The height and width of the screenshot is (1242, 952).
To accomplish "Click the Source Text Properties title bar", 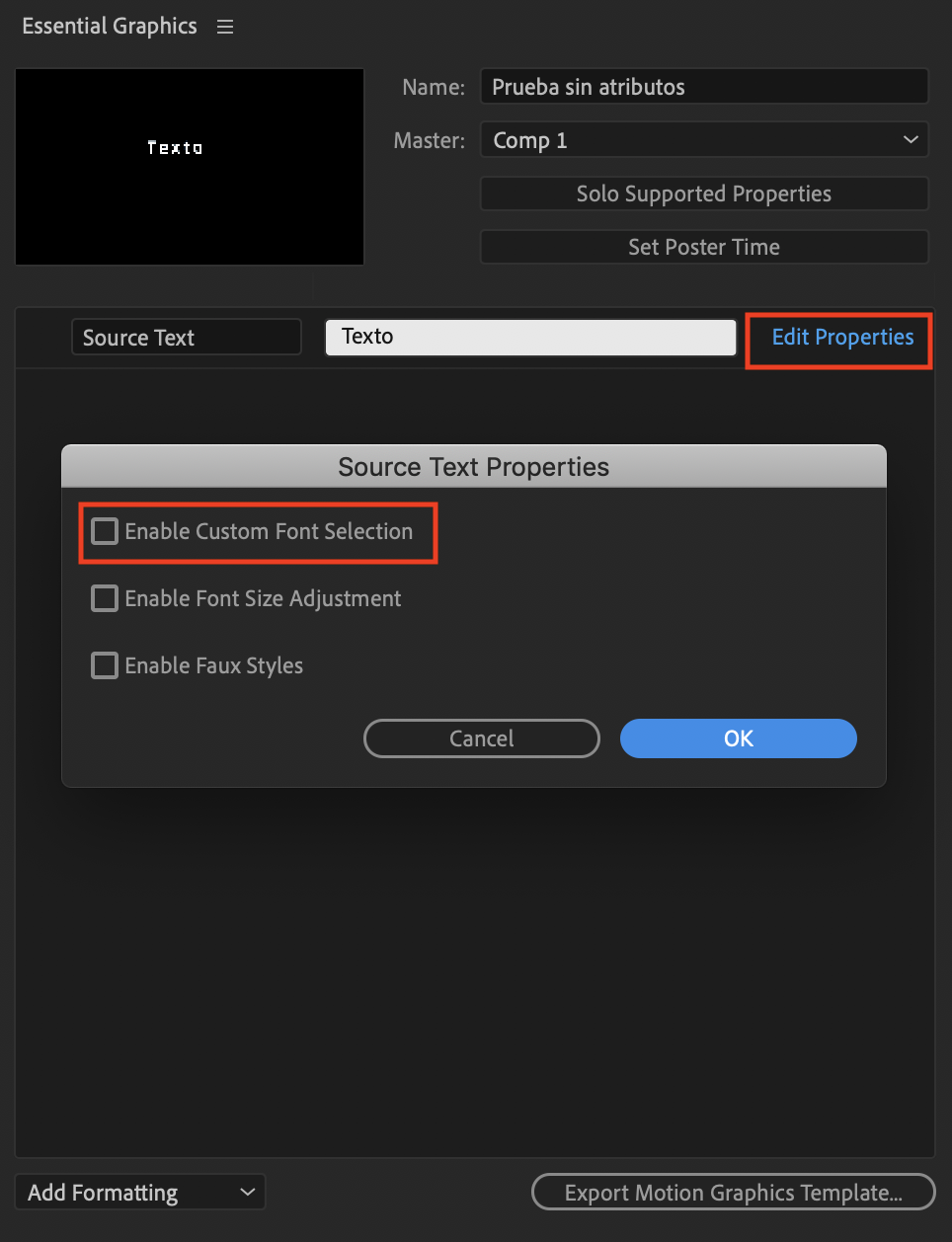I will click(474, 466).
